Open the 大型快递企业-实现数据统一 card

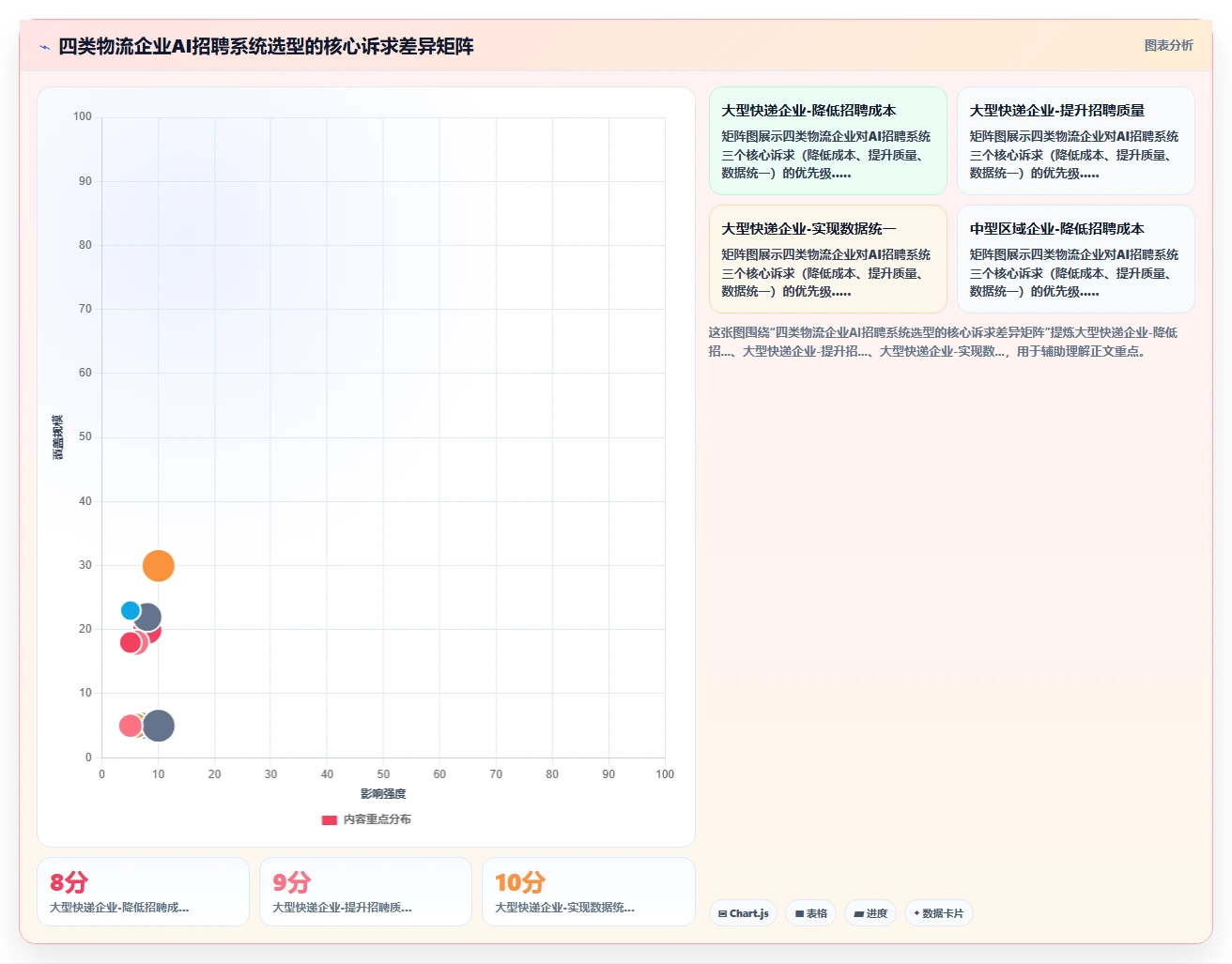point(827,259)
